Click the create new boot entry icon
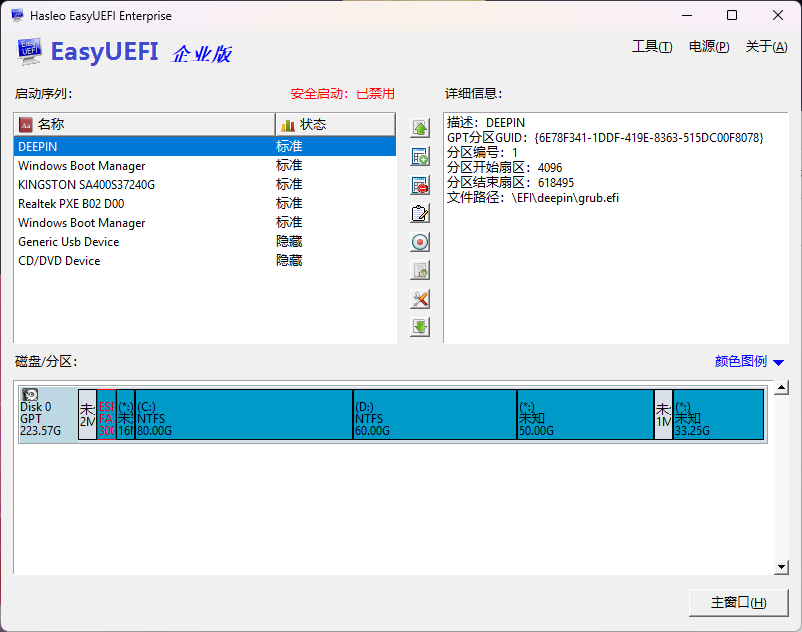Screen dimensions: 802x632 pos(420,156)
